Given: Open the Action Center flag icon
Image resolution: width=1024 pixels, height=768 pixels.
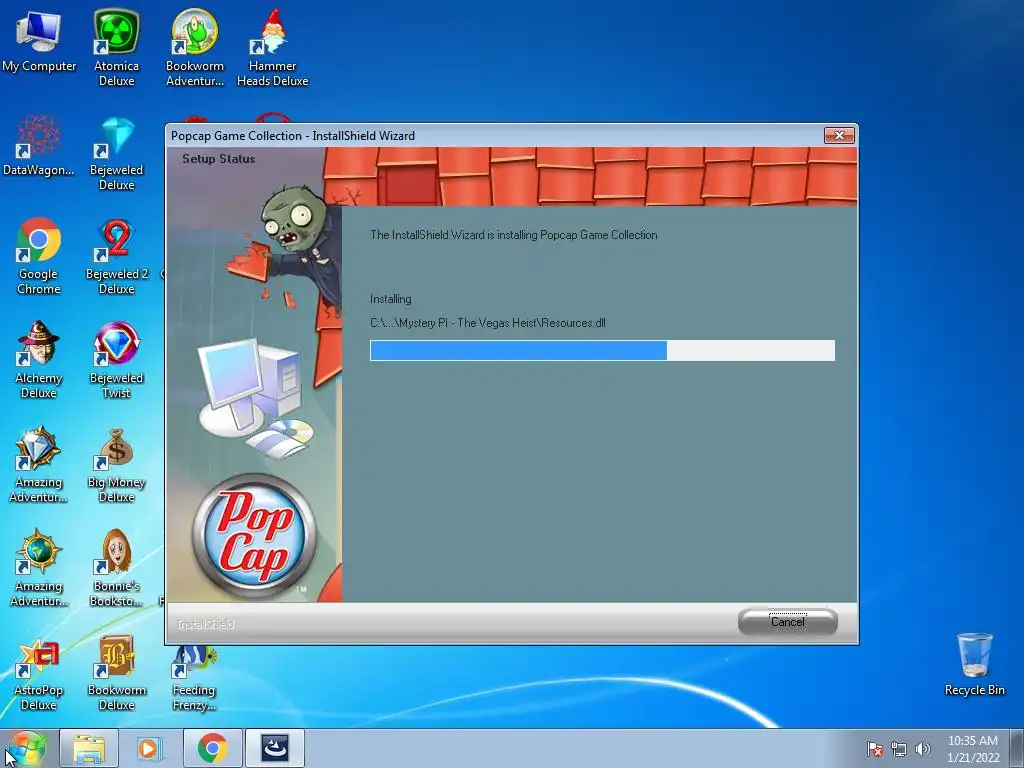Looking at the screenshot, I should coord(874,749).
